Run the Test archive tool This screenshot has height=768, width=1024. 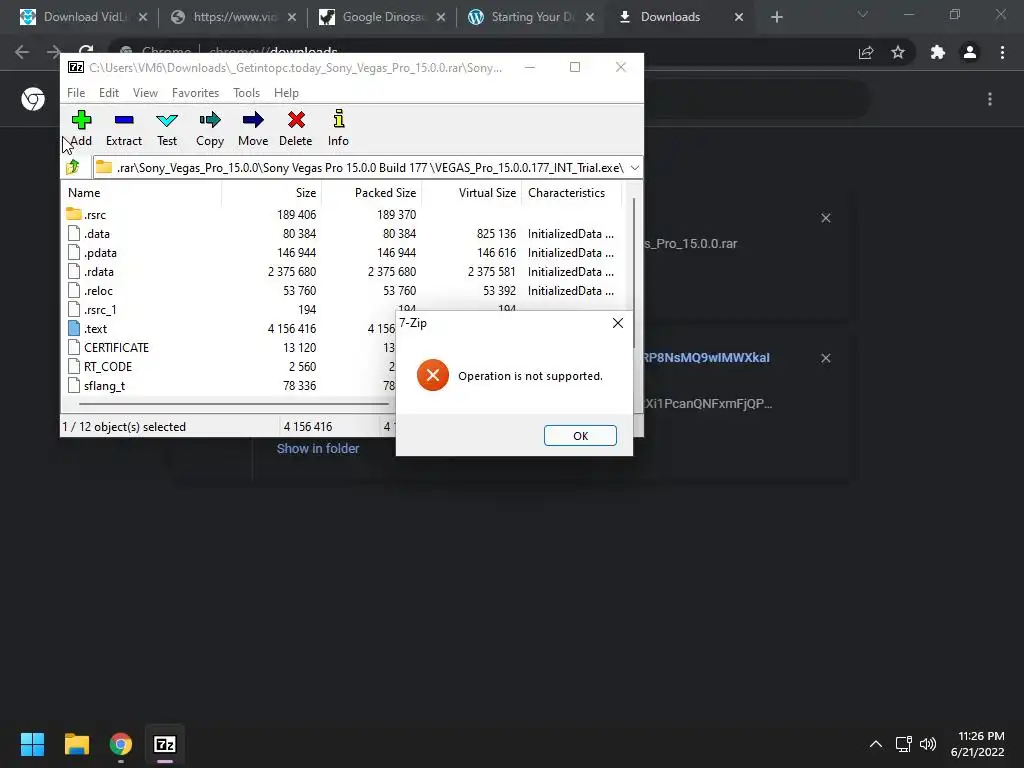[x=167, y=120]
